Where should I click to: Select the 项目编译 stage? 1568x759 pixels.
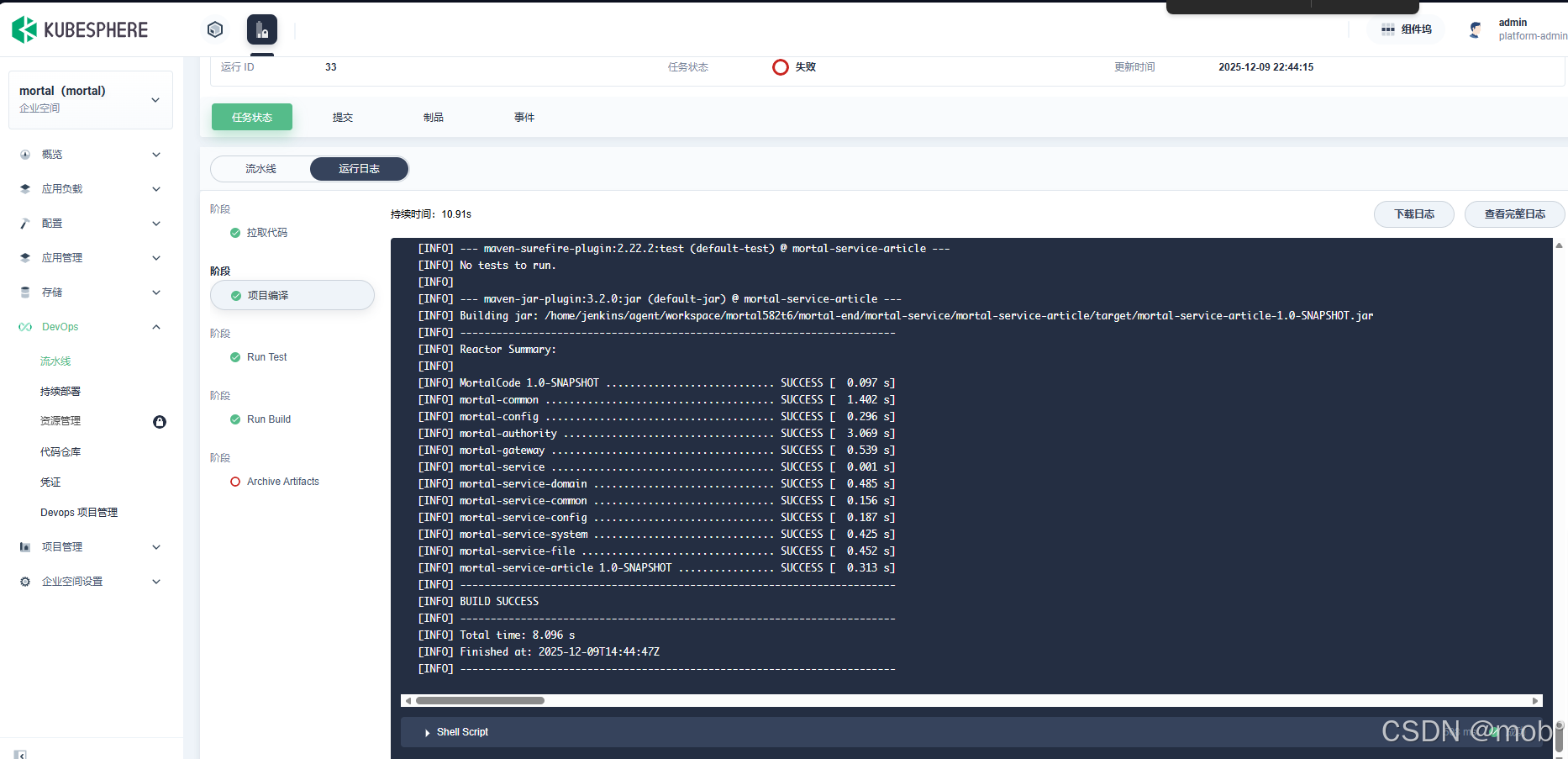pos(292,295)
